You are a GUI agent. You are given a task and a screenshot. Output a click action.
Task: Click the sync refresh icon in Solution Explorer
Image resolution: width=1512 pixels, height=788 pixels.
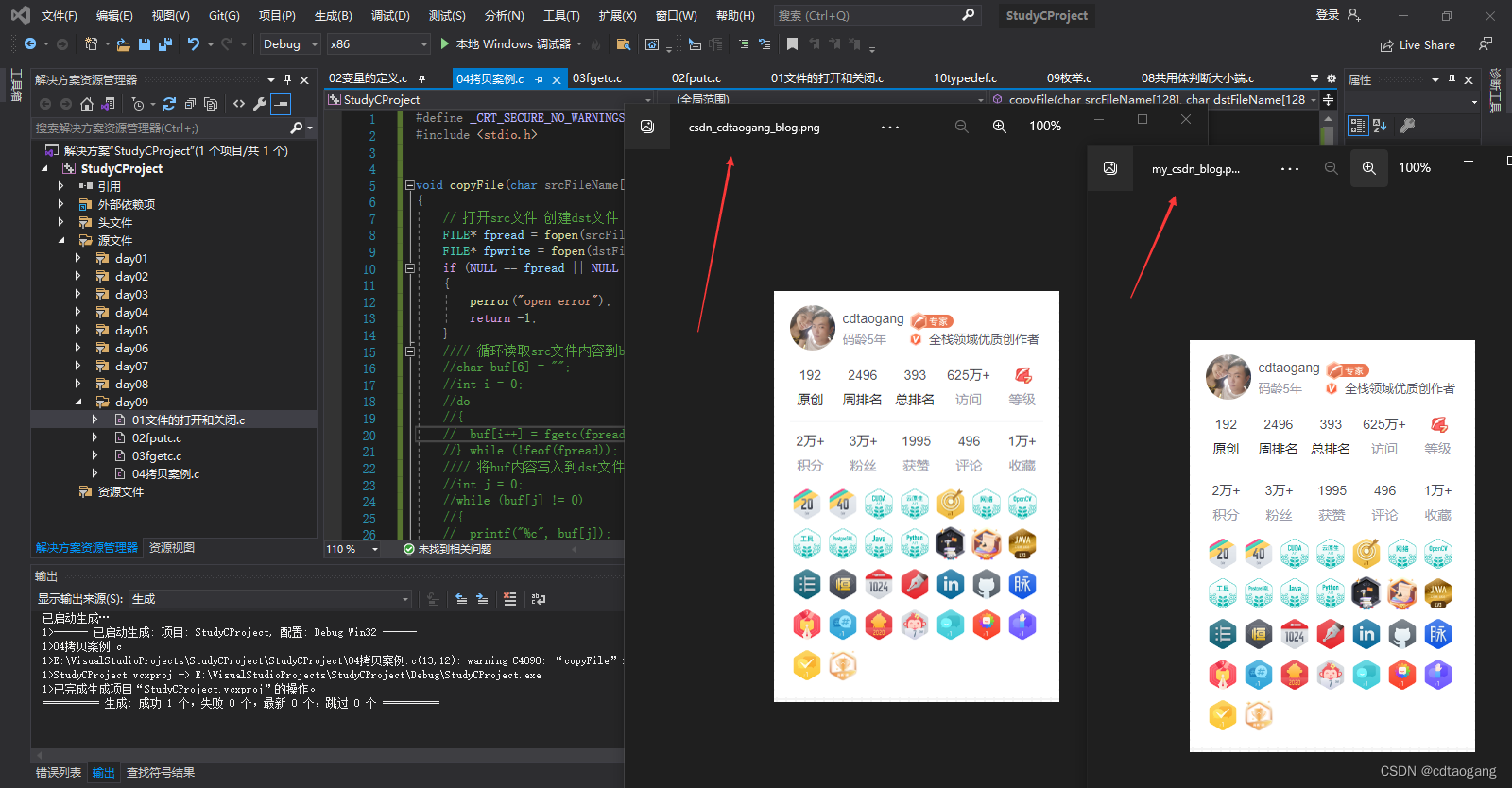[169, 104]
